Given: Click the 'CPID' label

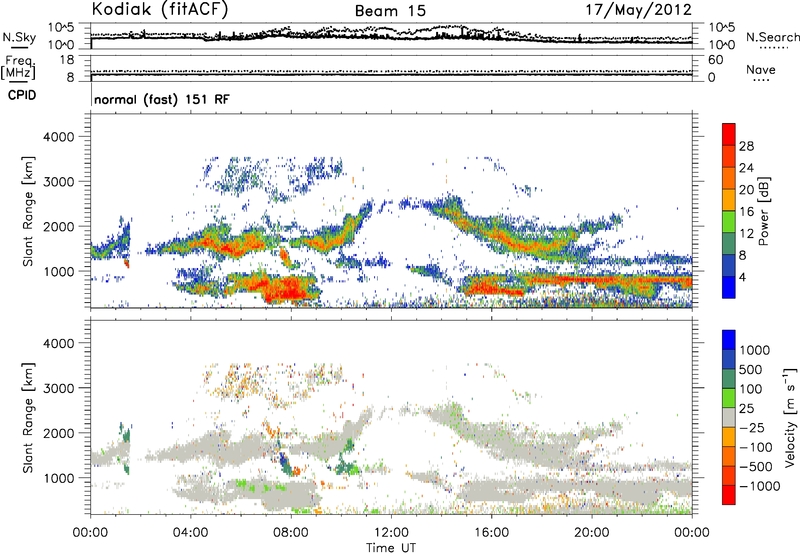Looking at the screenshot, I should [22, 95].
